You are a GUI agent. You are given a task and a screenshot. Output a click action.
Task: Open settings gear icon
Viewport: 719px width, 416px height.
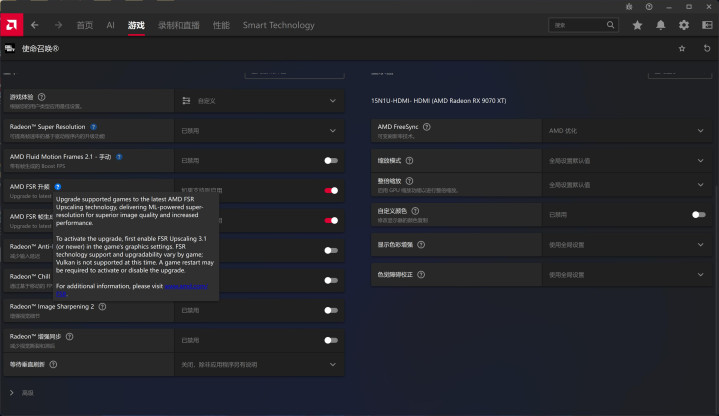click(x=684, y=24)
